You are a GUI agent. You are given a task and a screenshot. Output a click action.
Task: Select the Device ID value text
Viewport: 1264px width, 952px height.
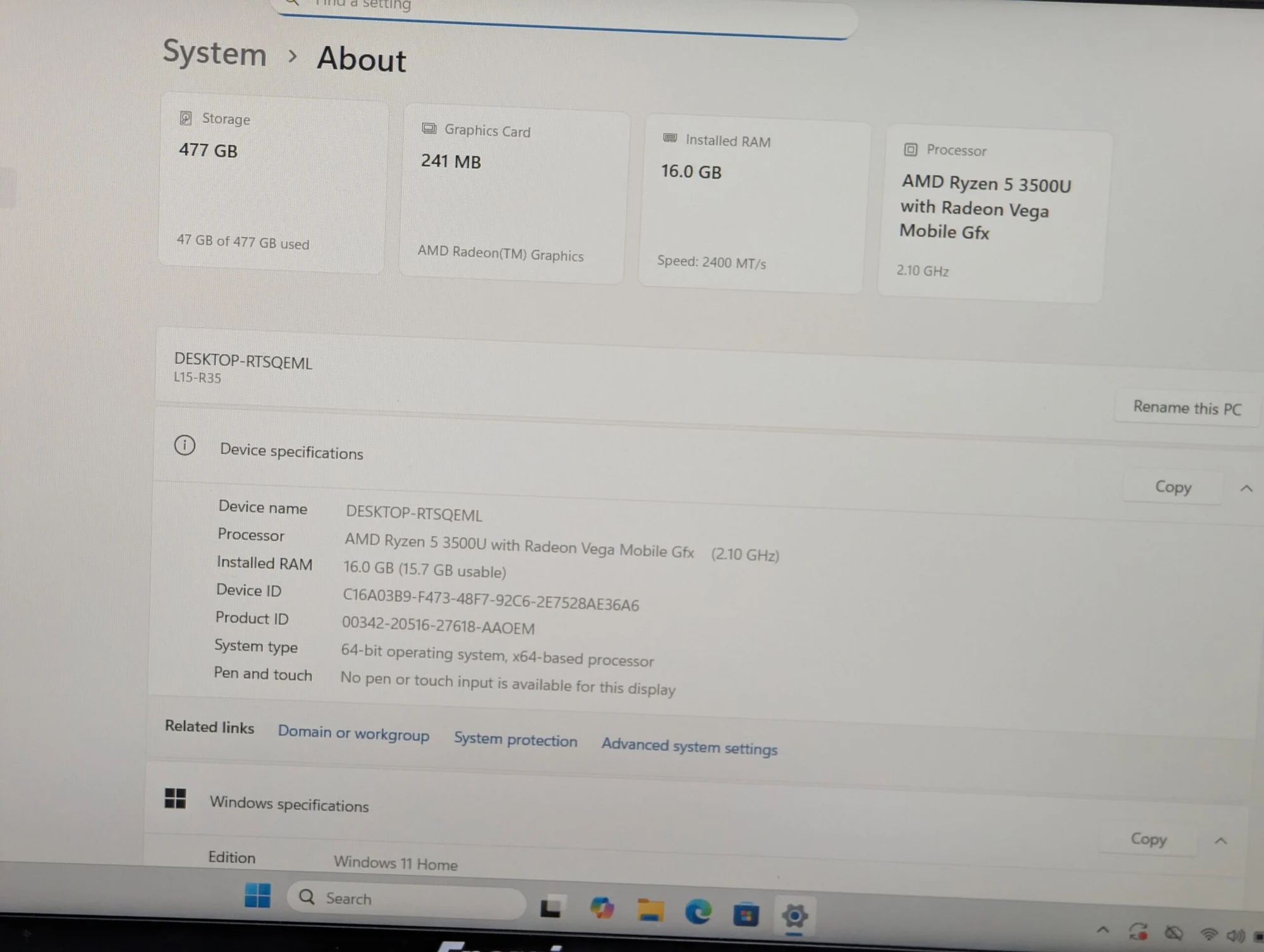[490, 599]
